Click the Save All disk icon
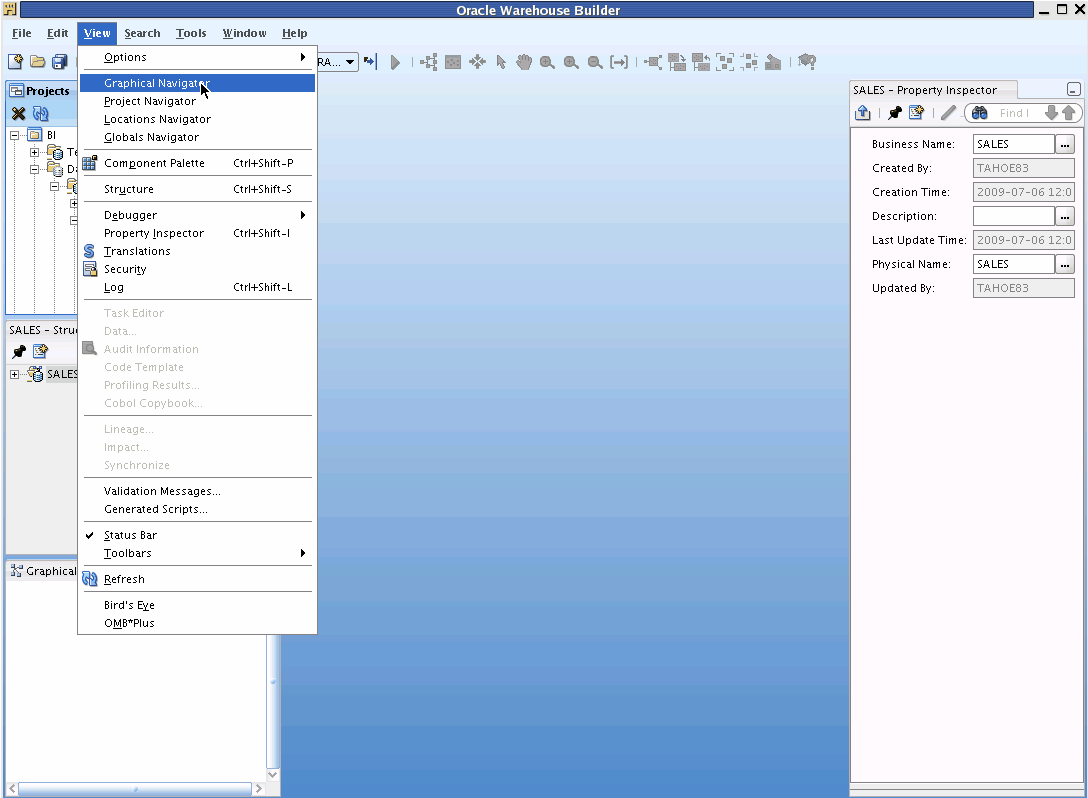Image resolution: width=1088 pixels, height=798 pixels. pyautogui.click(x=60, y=62)
